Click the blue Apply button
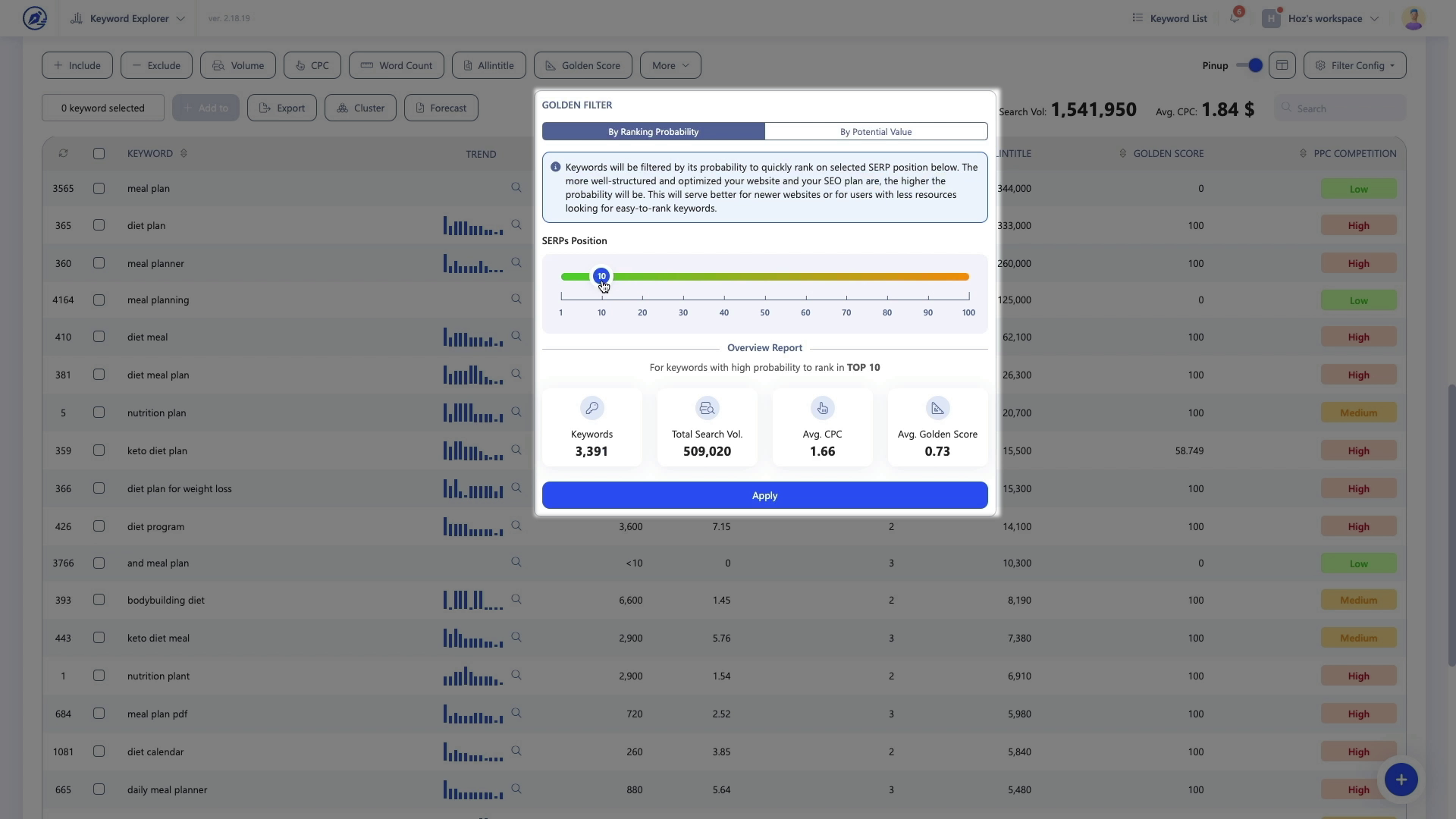This screenshot has height=819, width=1456. [764, 495]
